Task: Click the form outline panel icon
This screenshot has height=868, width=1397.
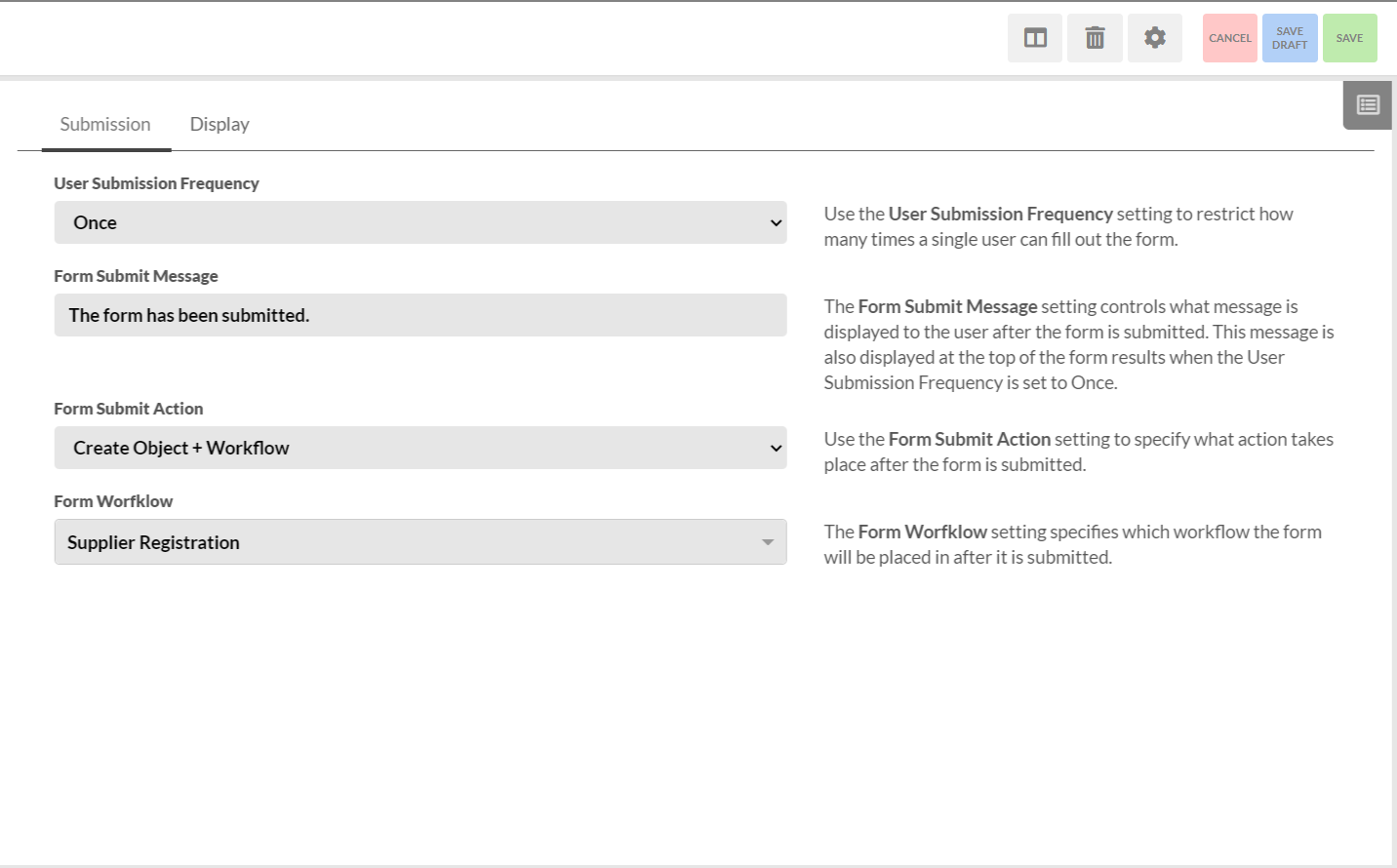Action: click(1367, 104)
